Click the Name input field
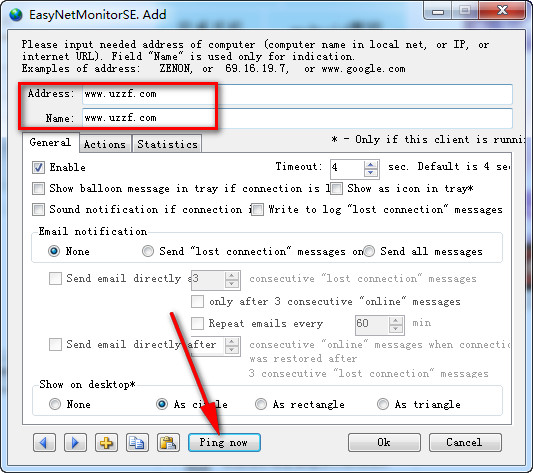Screen dimensions: 533x473 tap(297, 118)
